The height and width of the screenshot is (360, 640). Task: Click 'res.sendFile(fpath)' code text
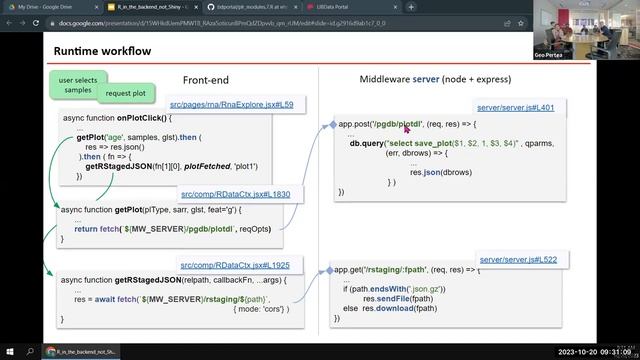(x=398, y=299)
